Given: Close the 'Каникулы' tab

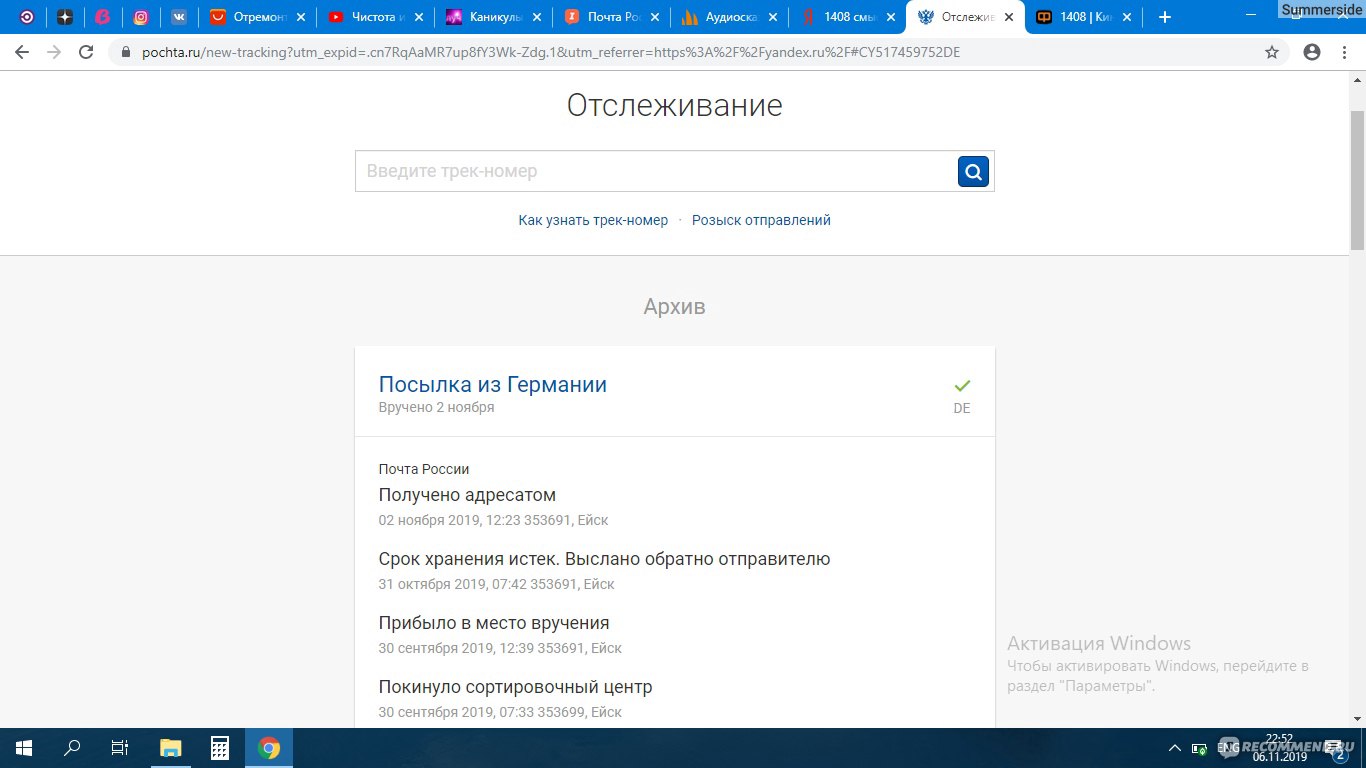Looking at the screenshot, I should click(538, 17).
